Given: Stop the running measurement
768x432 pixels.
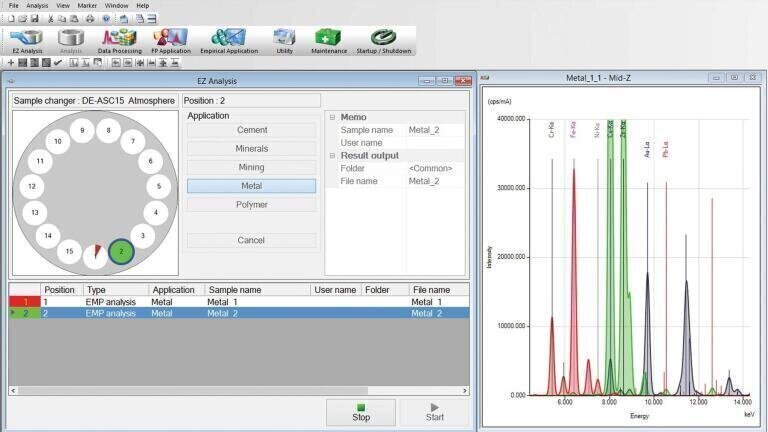Looking at the screenshot, I should pyautogui.click(x=361, y=412).
